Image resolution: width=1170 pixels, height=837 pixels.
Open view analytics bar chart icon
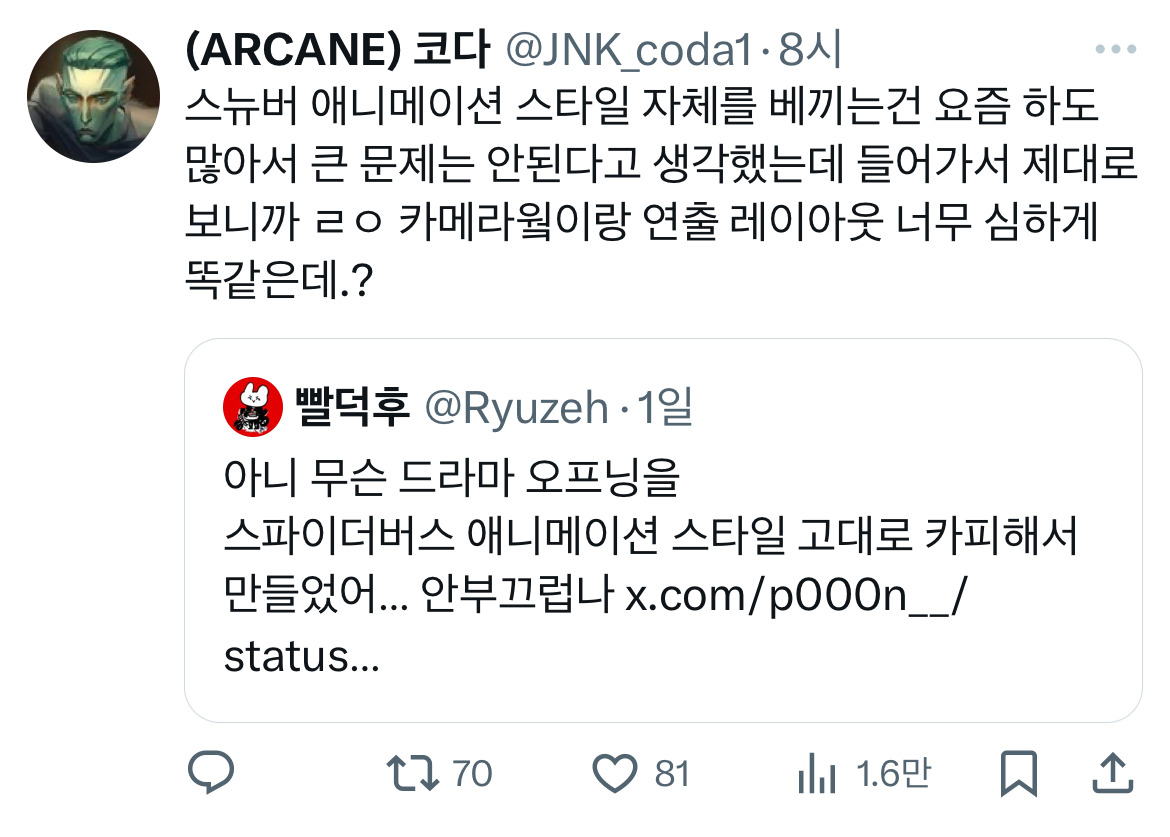pos(816,774)
